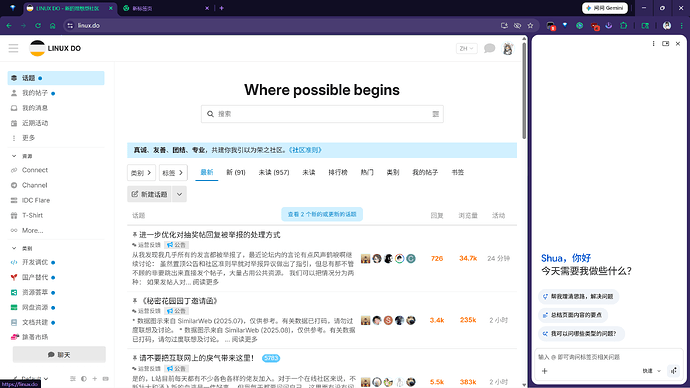Open 我的帖子 in sidebar
This screenshot has width=690, height=388.
(35, 93)
